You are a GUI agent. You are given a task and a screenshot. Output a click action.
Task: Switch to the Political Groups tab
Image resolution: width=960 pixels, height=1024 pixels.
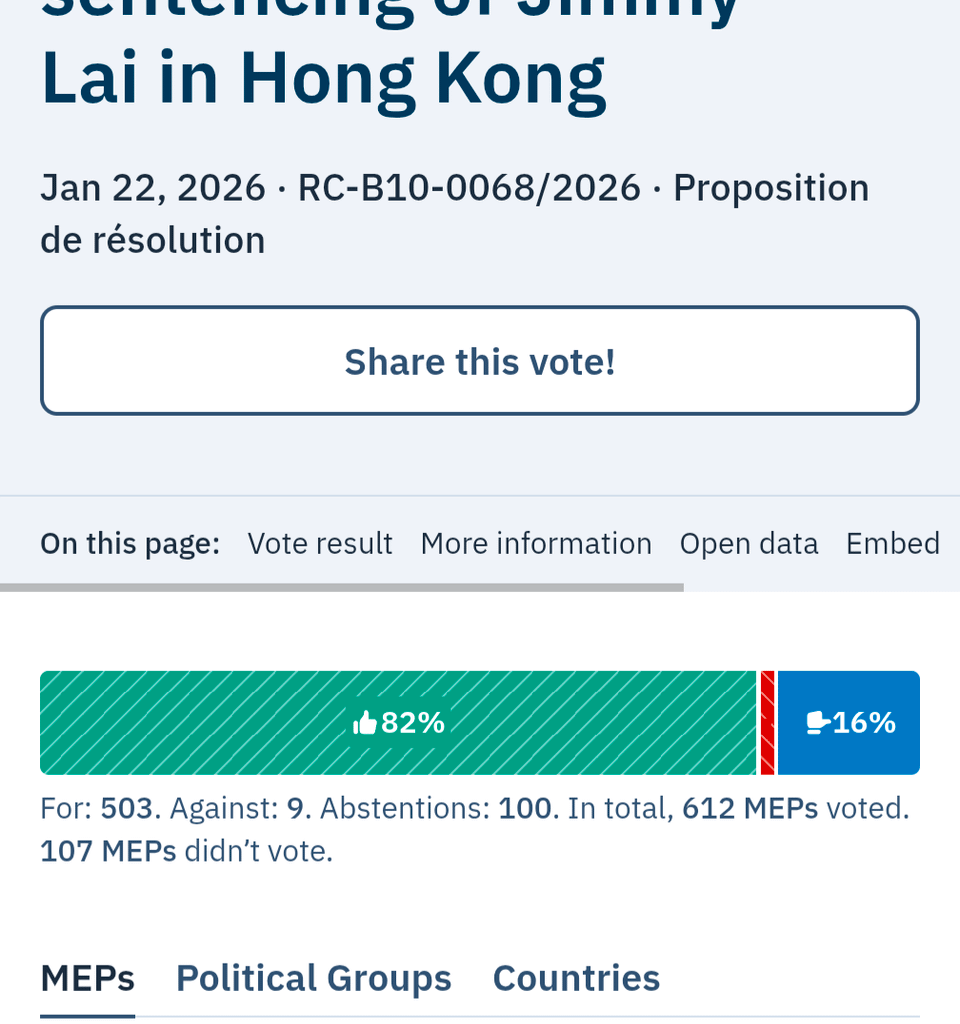click(313, 978)
